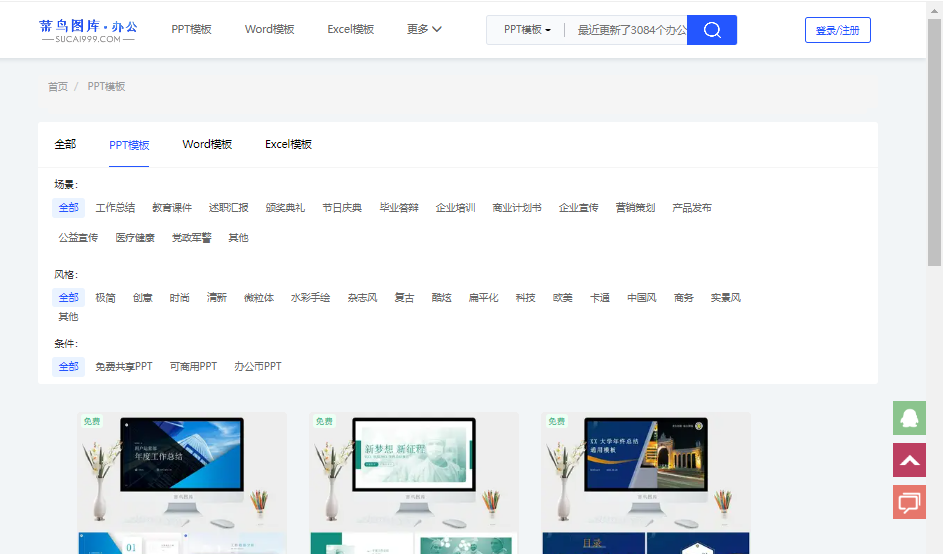Click the red back-to-top arrow icon

click(909, 460)
